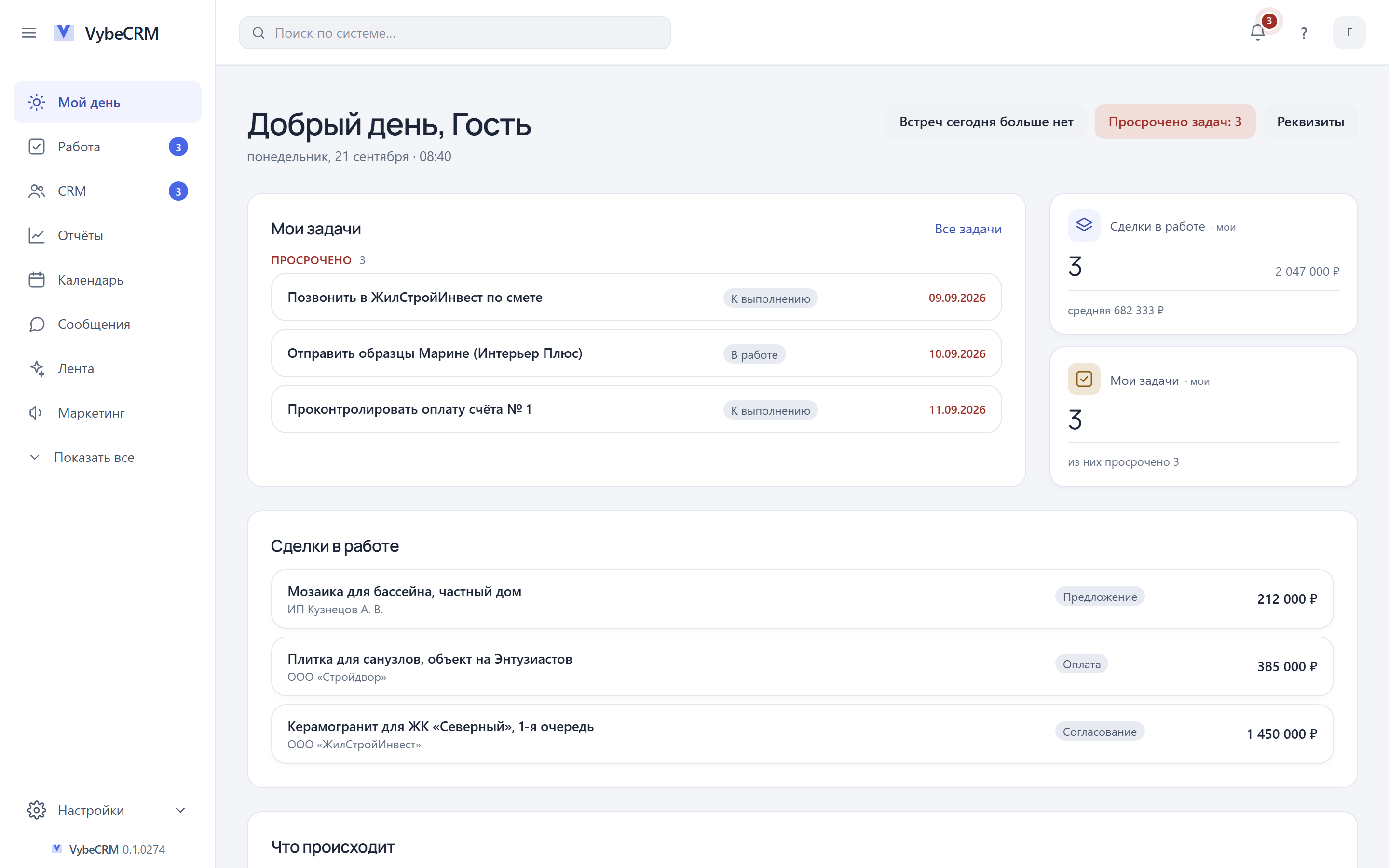Focus the system search field
The image size is (1389, 868).
coord(455,33)
